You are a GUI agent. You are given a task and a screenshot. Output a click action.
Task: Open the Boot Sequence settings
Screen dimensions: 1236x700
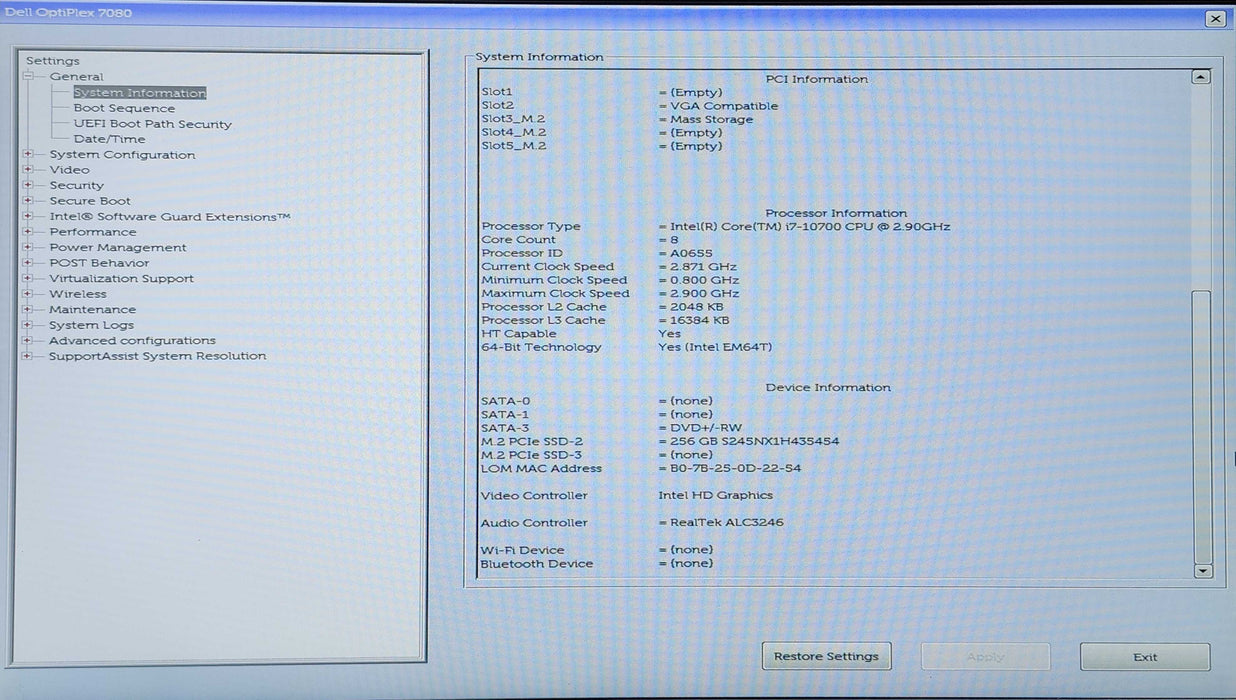point(124,108)
